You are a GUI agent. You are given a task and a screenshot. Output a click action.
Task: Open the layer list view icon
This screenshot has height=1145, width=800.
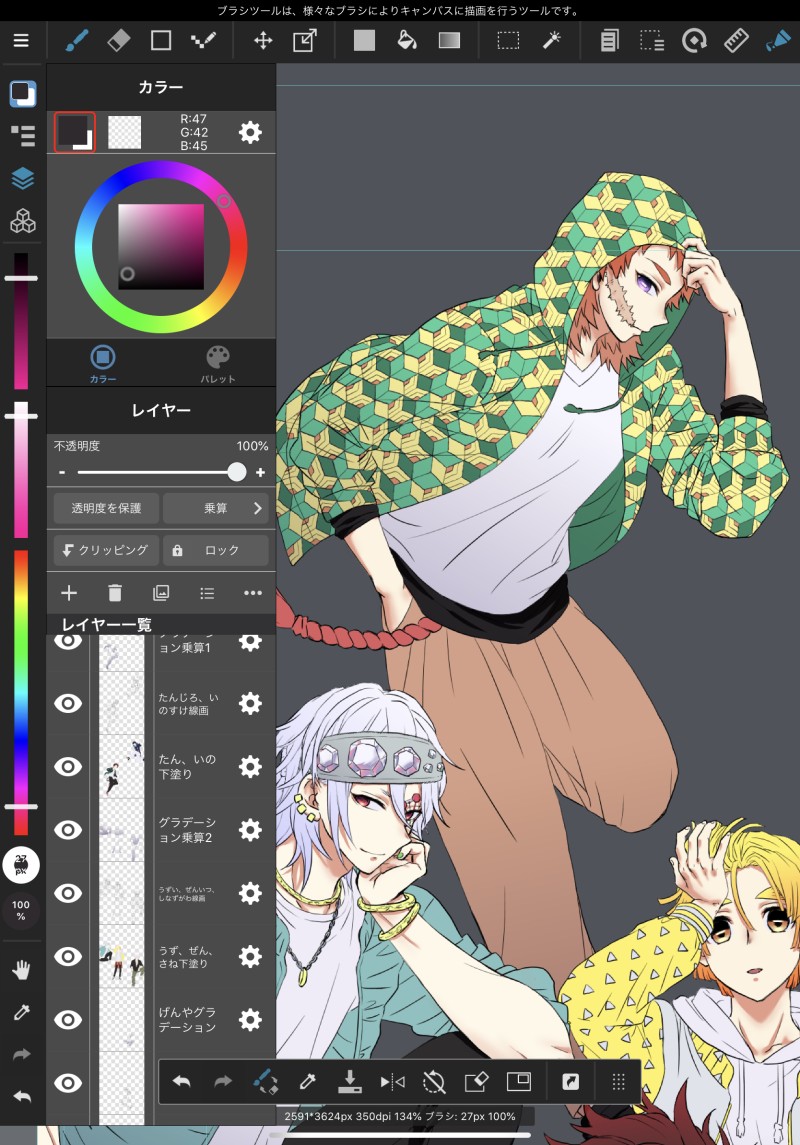click(x=207, y=593)
